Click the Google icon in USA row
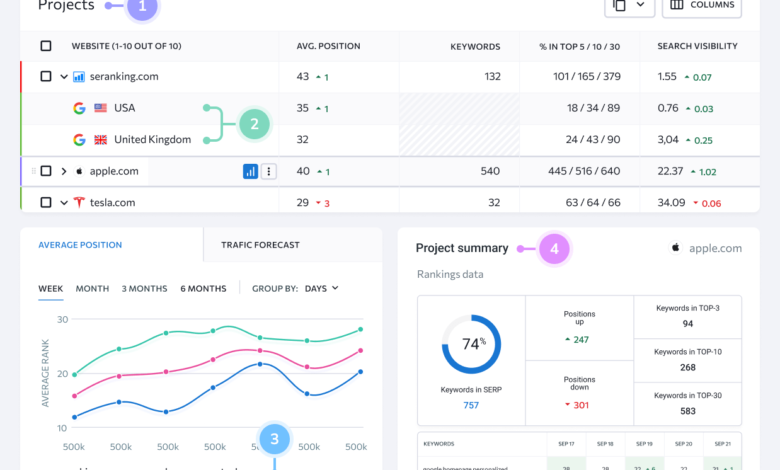 (79, 108)
